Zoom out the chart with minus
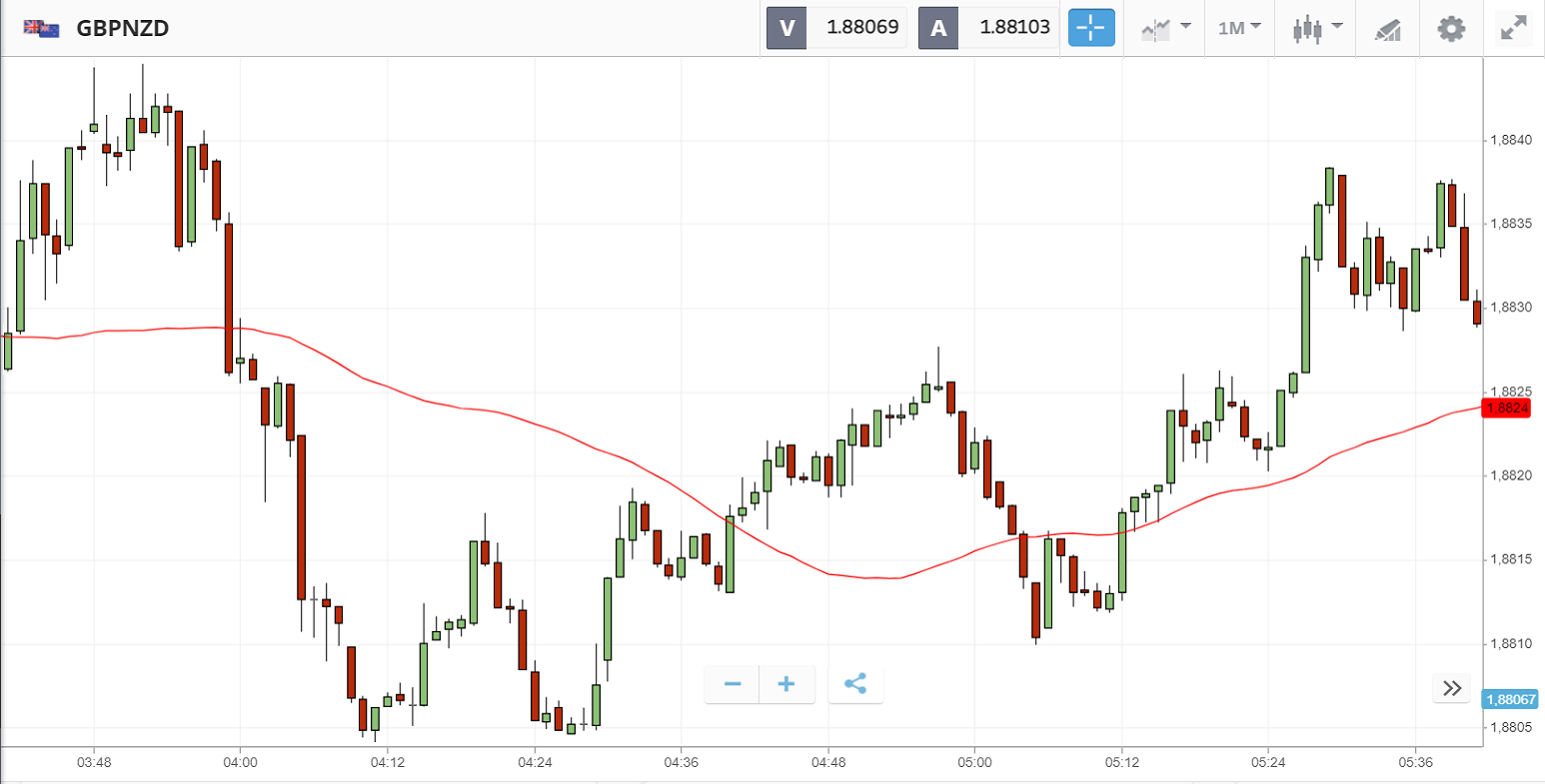The height and width of the screenshot is (784, 1545). 733,684
